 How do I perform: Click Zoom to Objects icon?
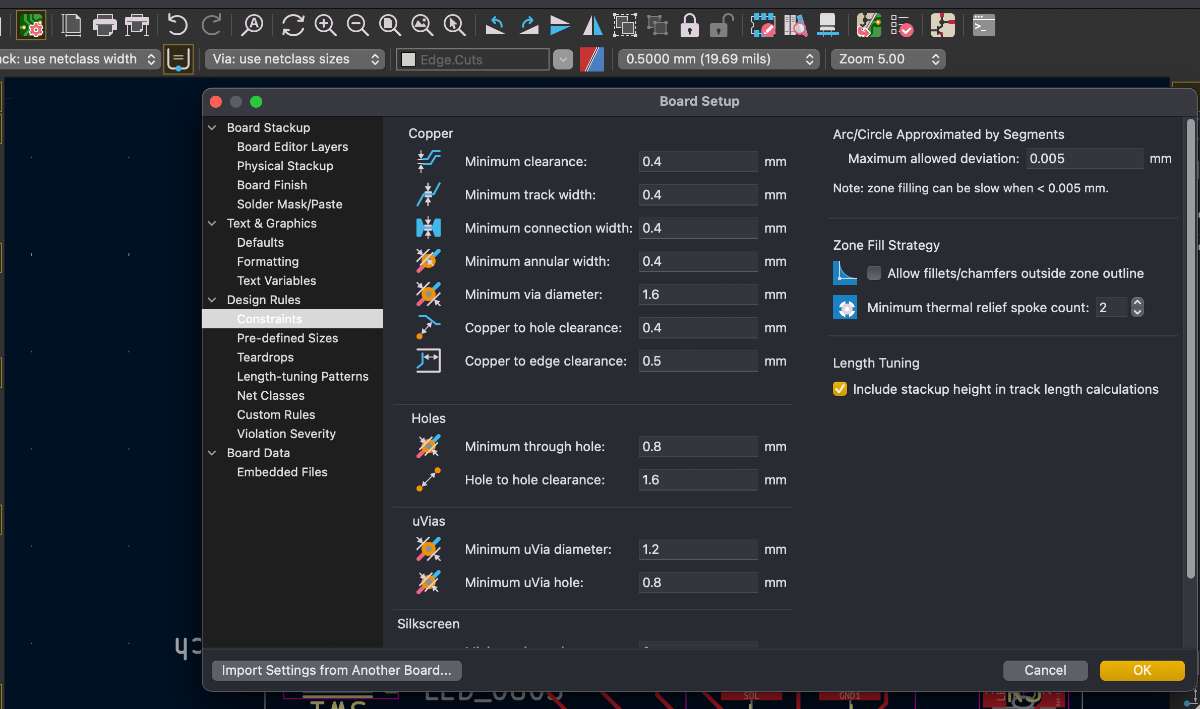coord(422,24)
